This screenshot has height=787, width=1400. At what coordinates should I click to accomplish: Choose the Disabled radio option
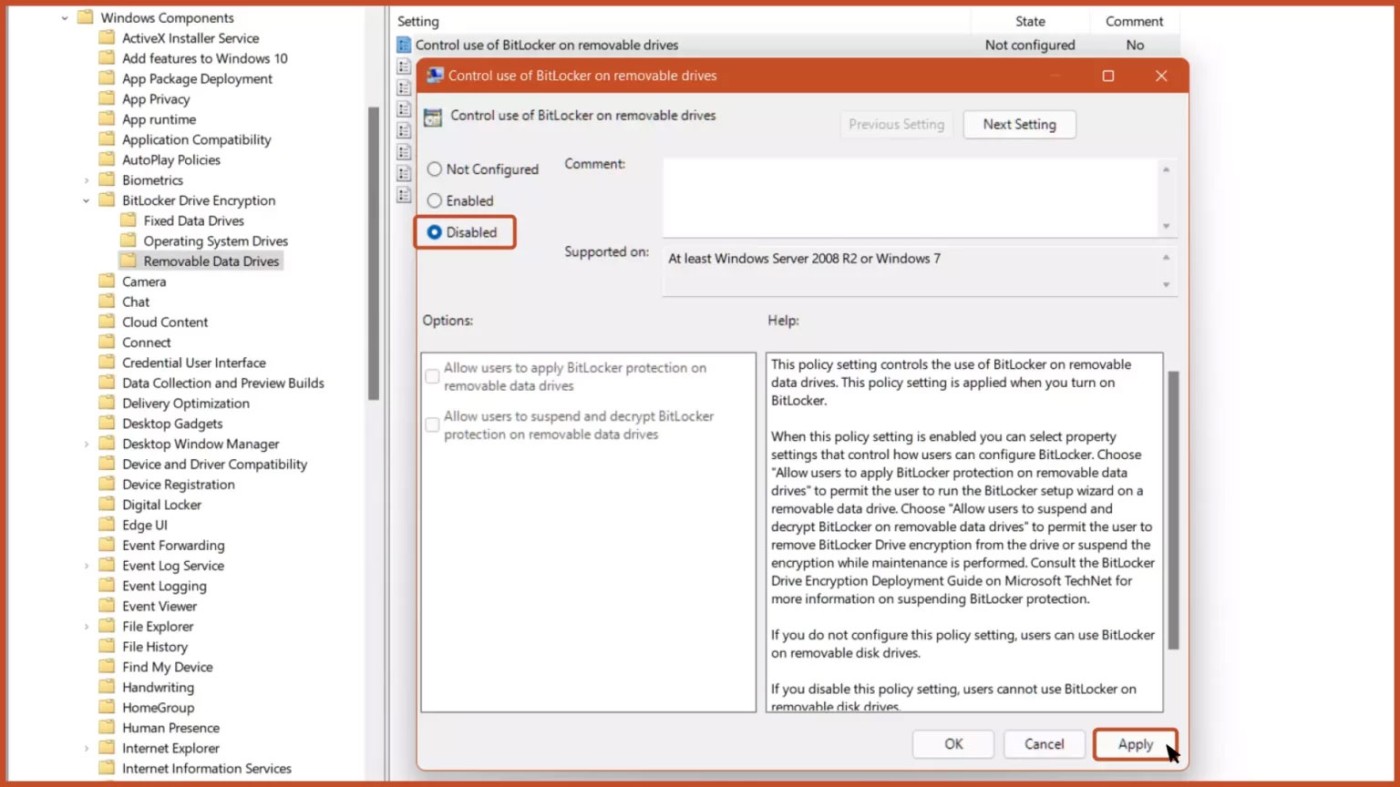pos(435,232)
